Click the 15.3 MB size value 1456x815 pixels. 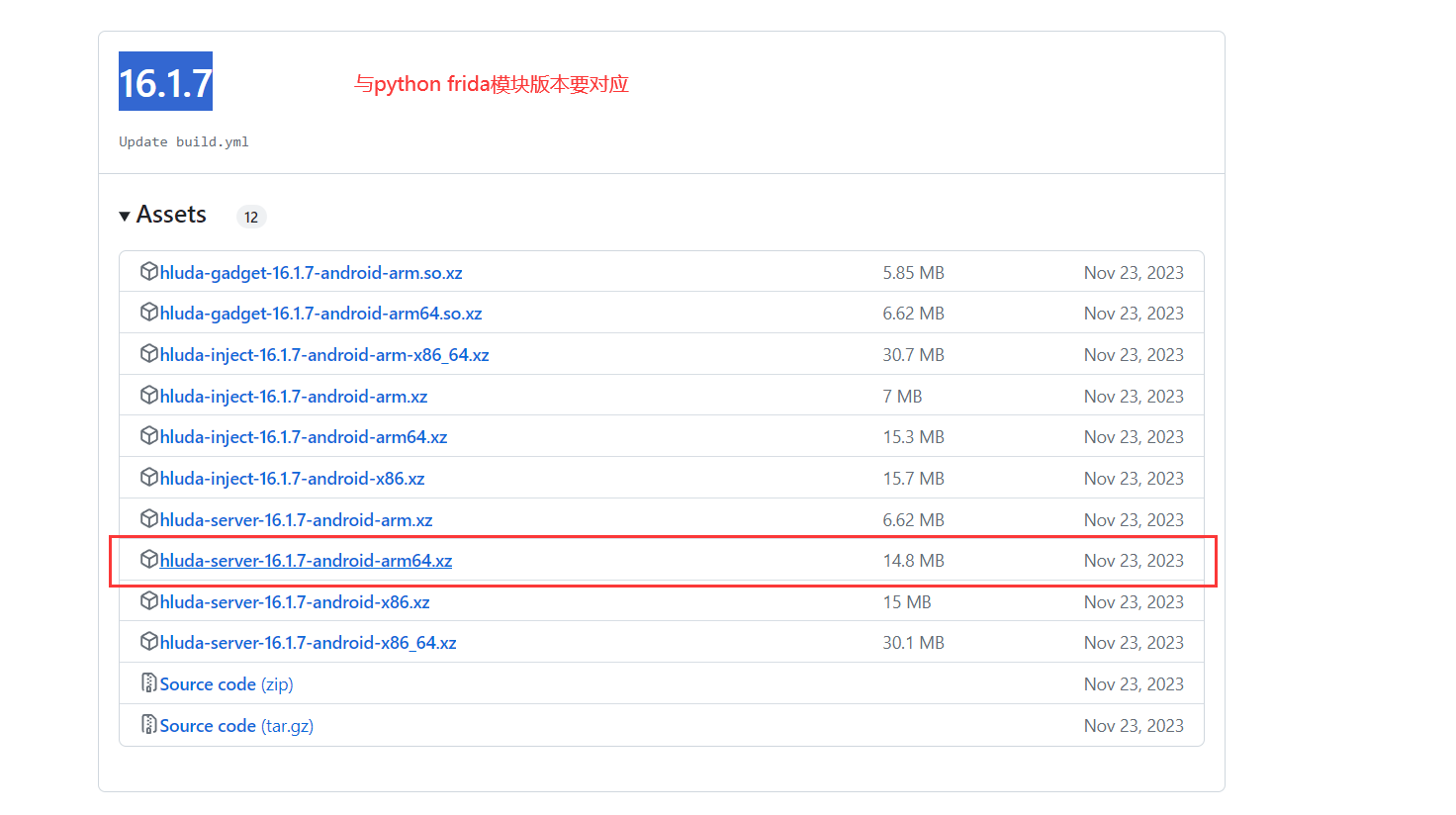914,437
